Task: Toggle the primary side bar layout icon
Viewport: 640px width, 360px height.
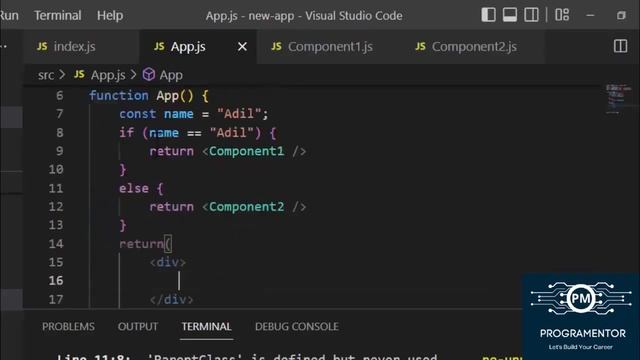Action: 488,15
